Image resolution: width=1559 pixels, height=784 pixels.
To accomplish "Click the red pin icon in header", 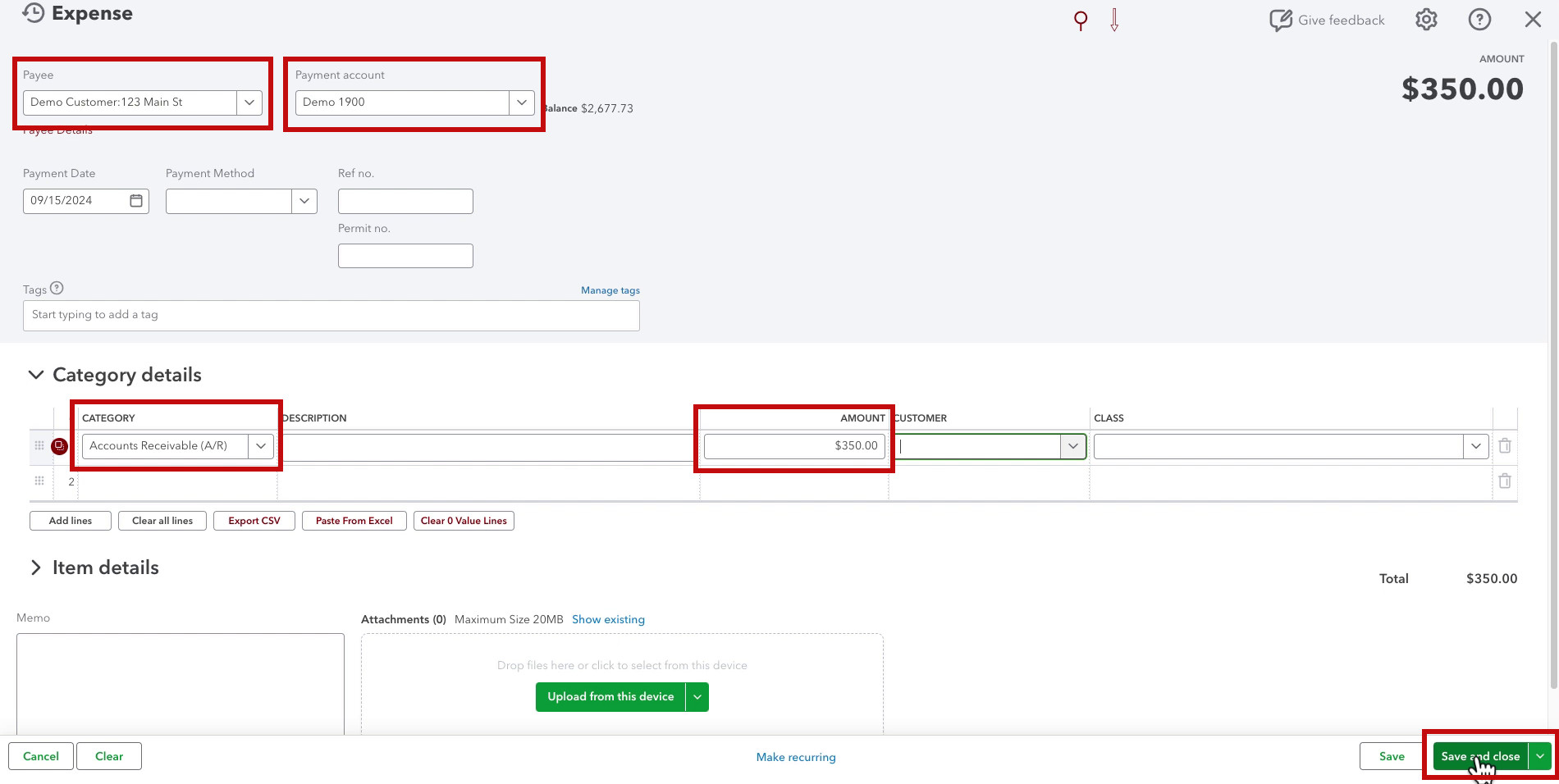I will (1081, 21).
